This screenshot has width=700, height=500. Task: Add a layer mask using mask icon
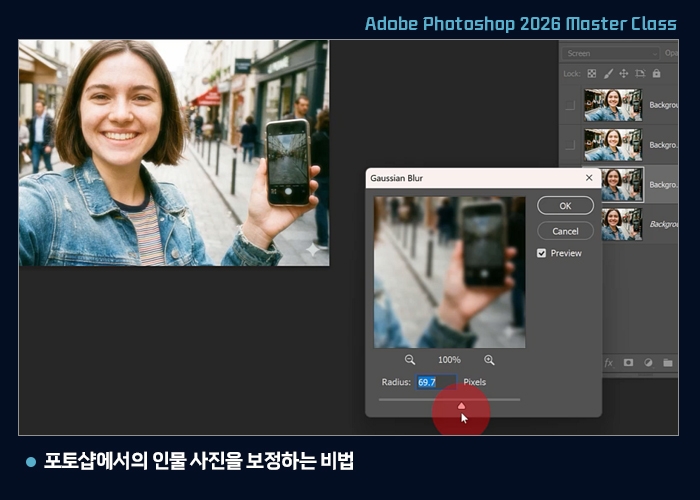(628, 362)
